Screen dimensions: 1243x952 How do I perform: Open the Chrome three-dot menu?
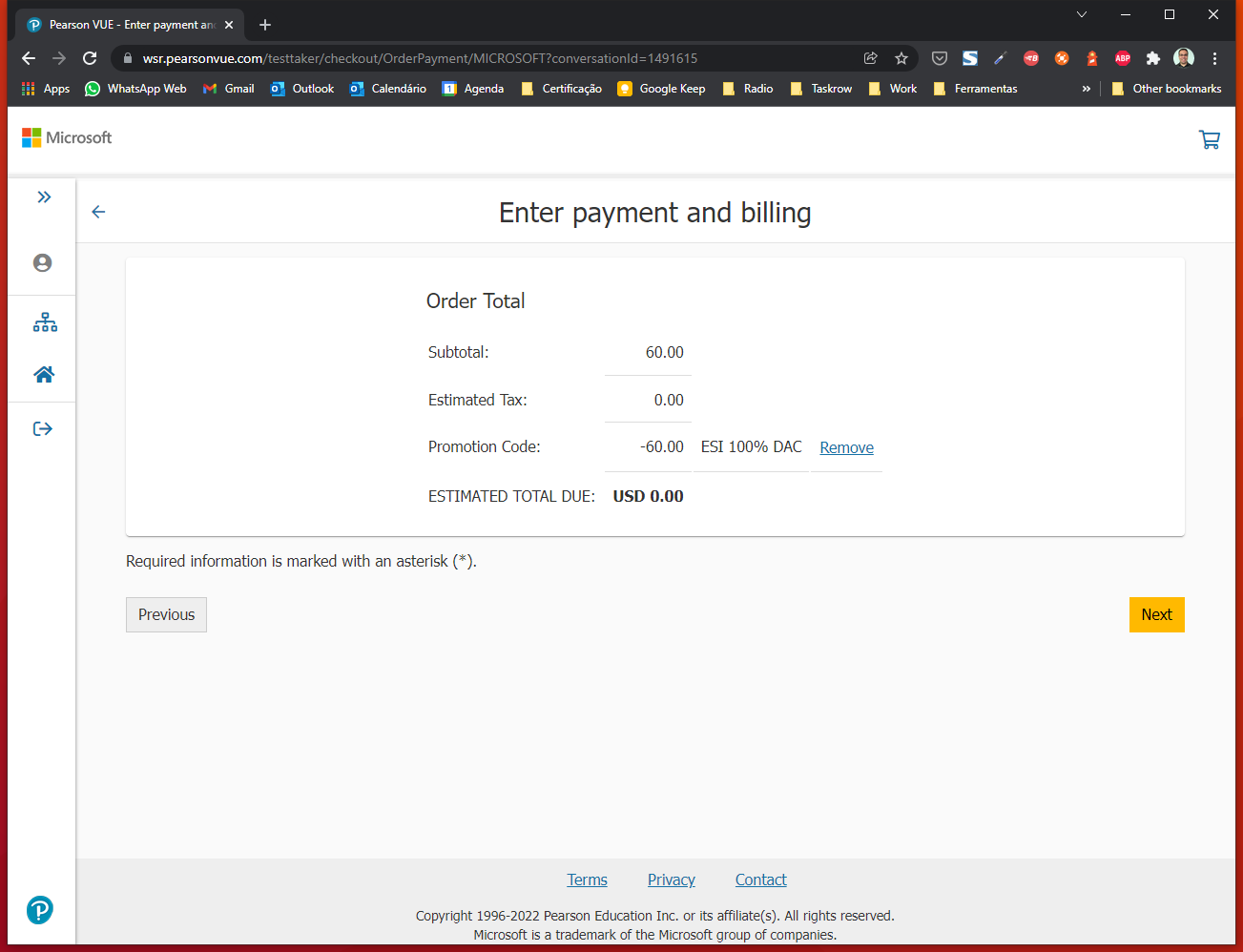1214,58
